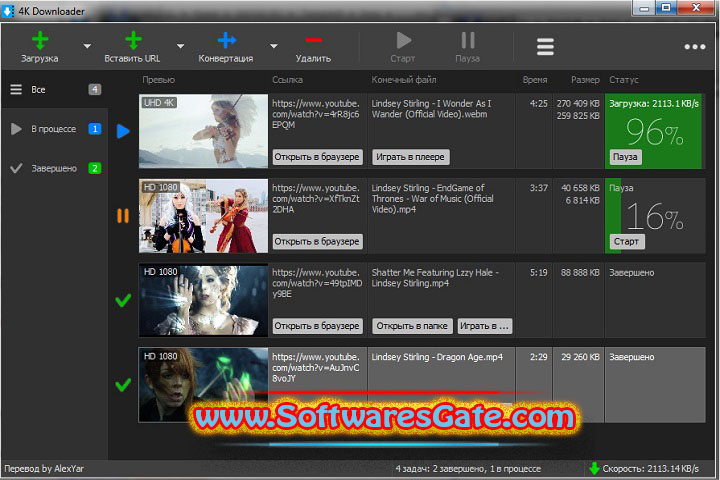Click Открыть в браузере for Shatter Me
The height and width of the screenshot is (480, 720).
317,326
